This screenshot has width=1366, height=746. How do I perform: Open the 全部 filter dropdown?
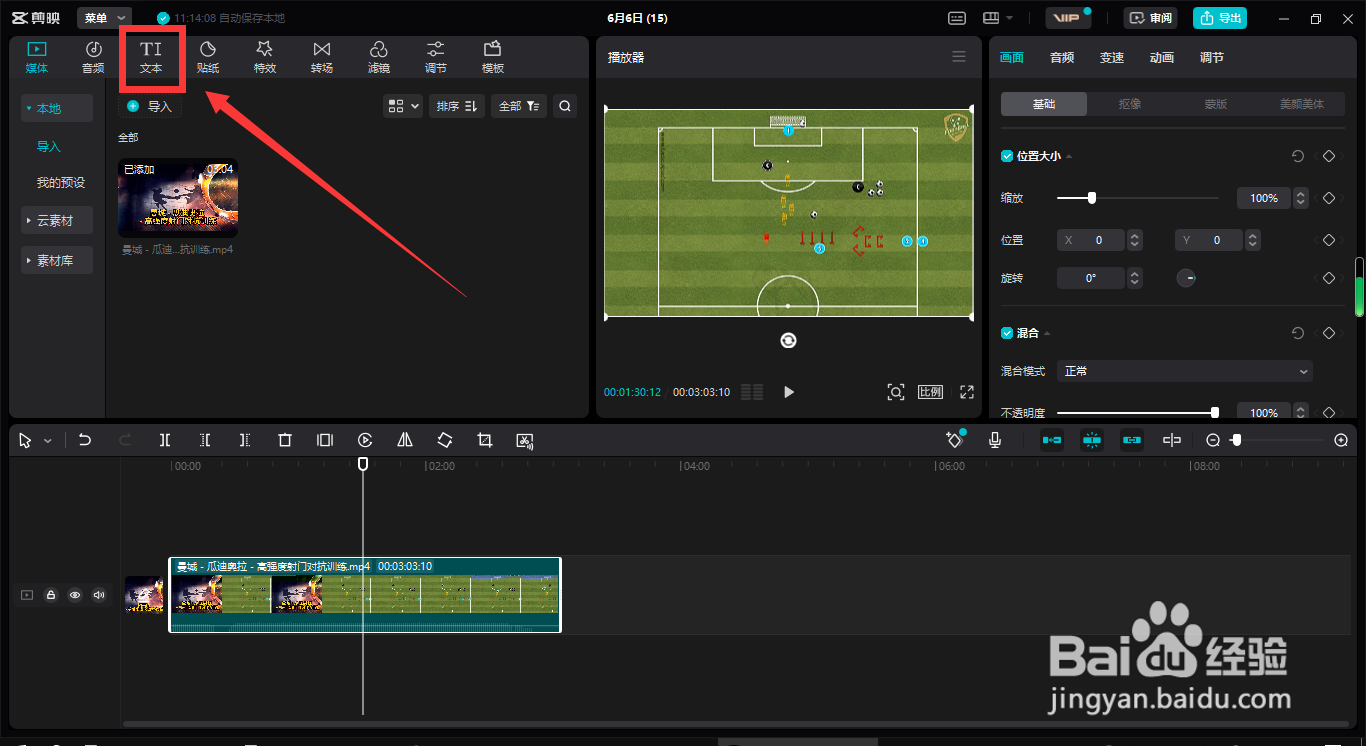519,106
